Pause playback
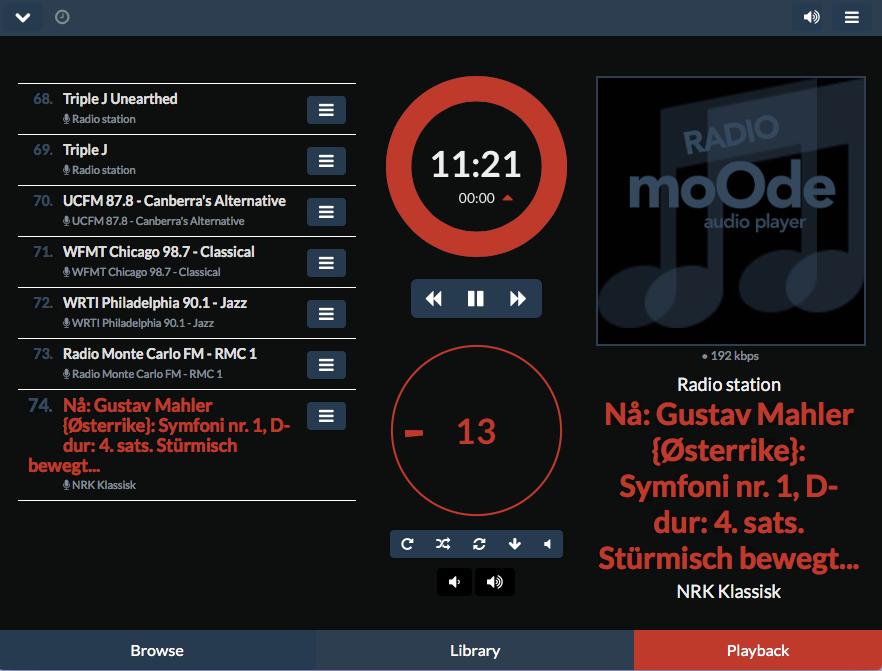This screenshot has height=671, width=882. [x=476, y=299]
